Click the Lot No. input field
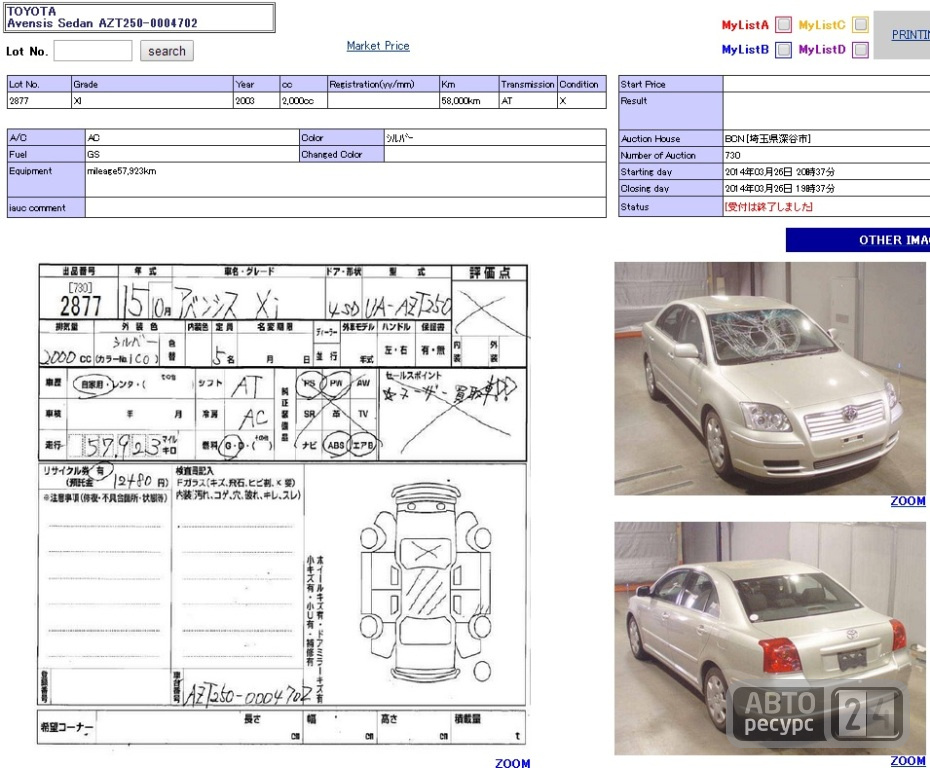Image resolution: width=930 pixels, height=768 pixels. [x=93, y=51]
